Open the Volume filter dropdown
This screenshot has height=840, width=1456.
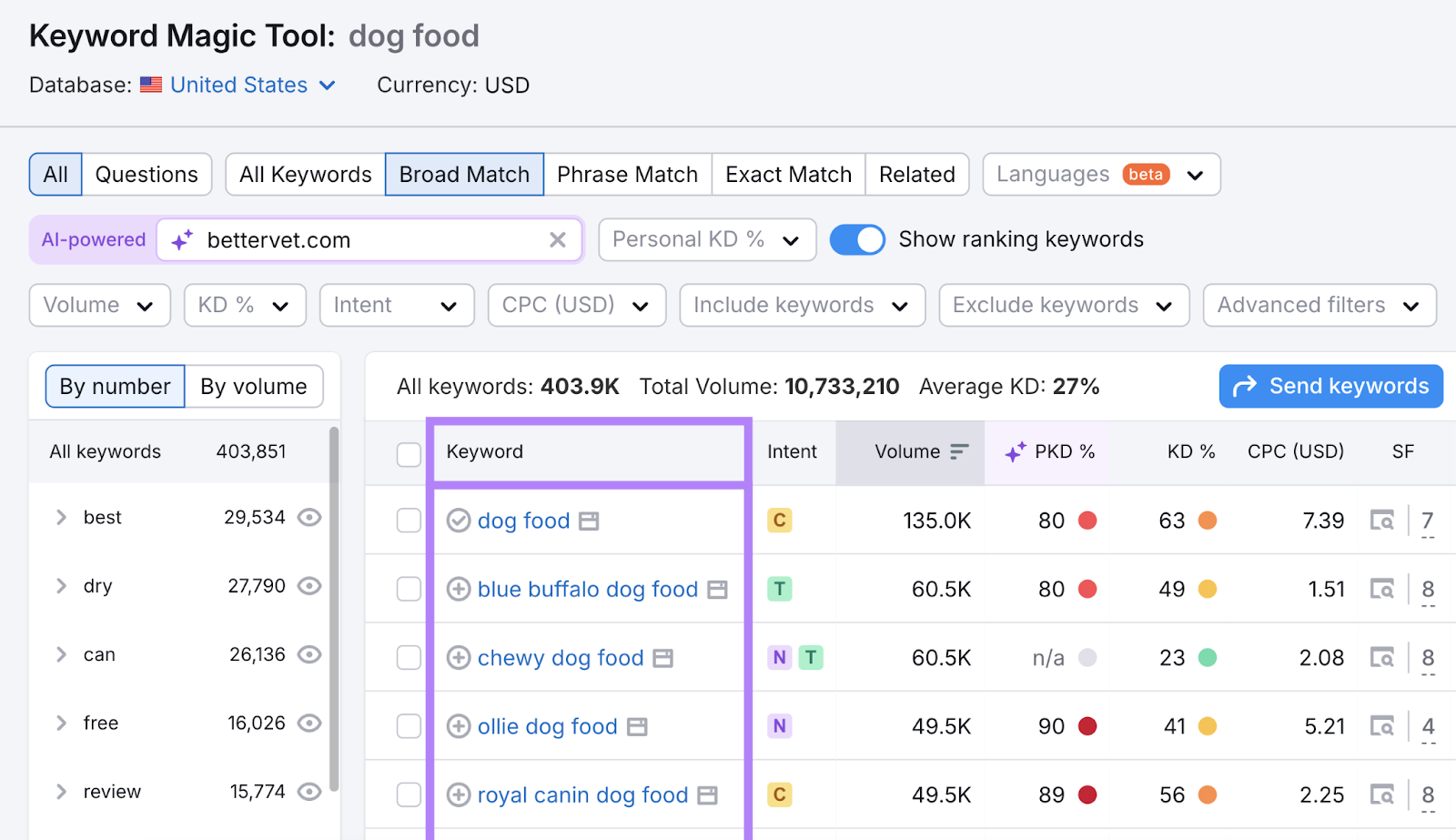[100, 305]
